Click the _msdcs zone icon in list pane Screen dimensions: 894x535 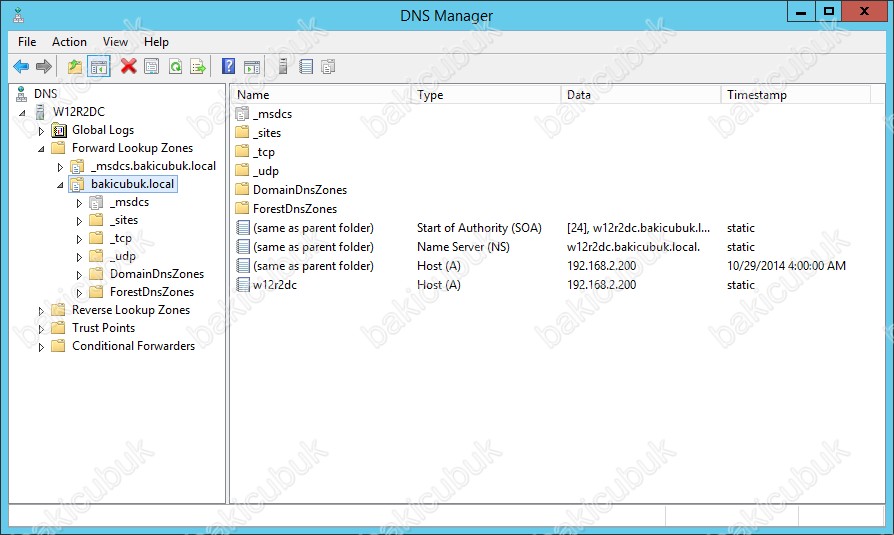tap(242, 114)
